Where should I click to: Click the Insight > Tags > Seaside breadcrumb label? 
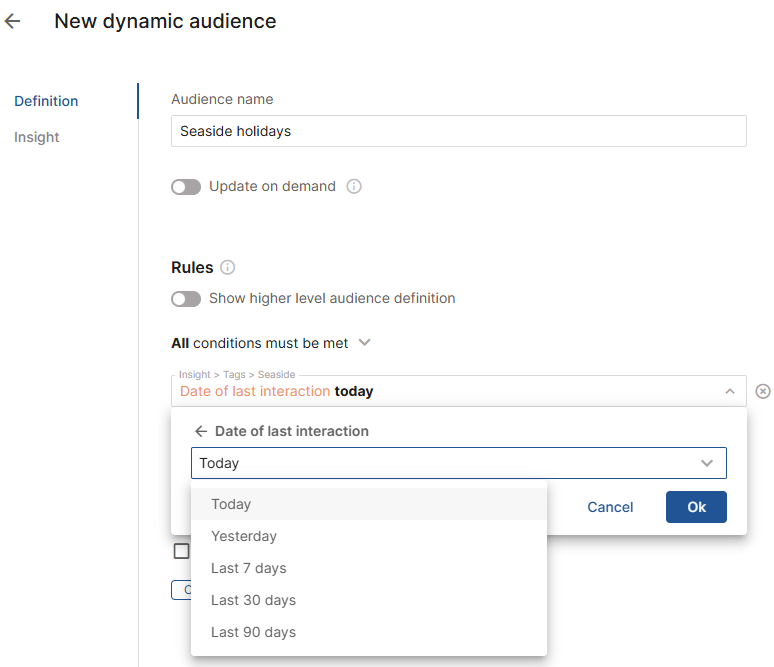237,374
